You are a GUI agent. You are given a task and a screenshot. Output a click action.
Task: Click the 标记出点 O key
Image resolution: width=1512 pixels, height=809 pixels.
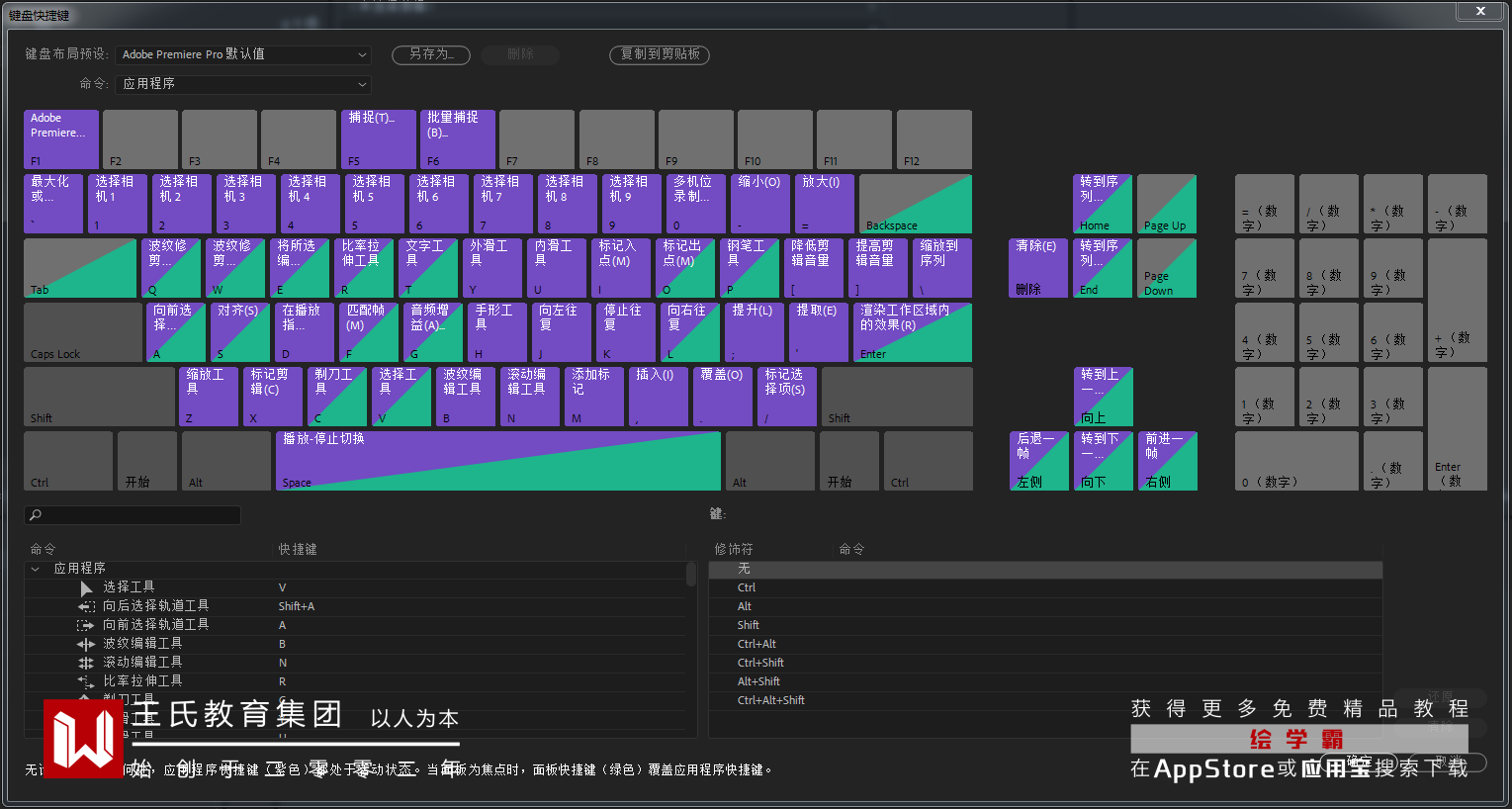[x=685, y=268]
